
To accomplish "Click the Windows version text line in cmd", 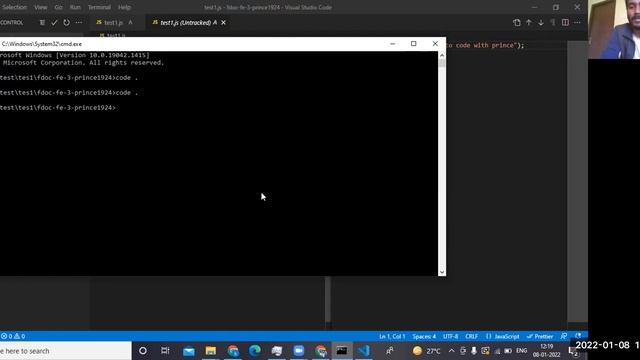I will (75, 55).
